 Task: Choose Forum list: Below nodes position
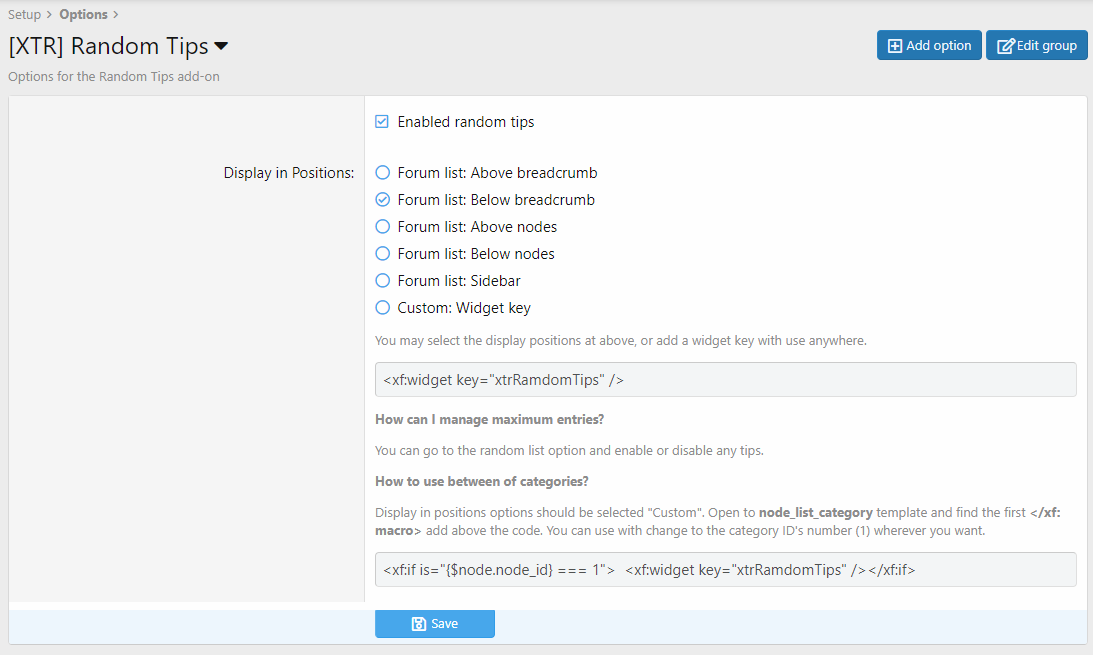coord(382,254)
